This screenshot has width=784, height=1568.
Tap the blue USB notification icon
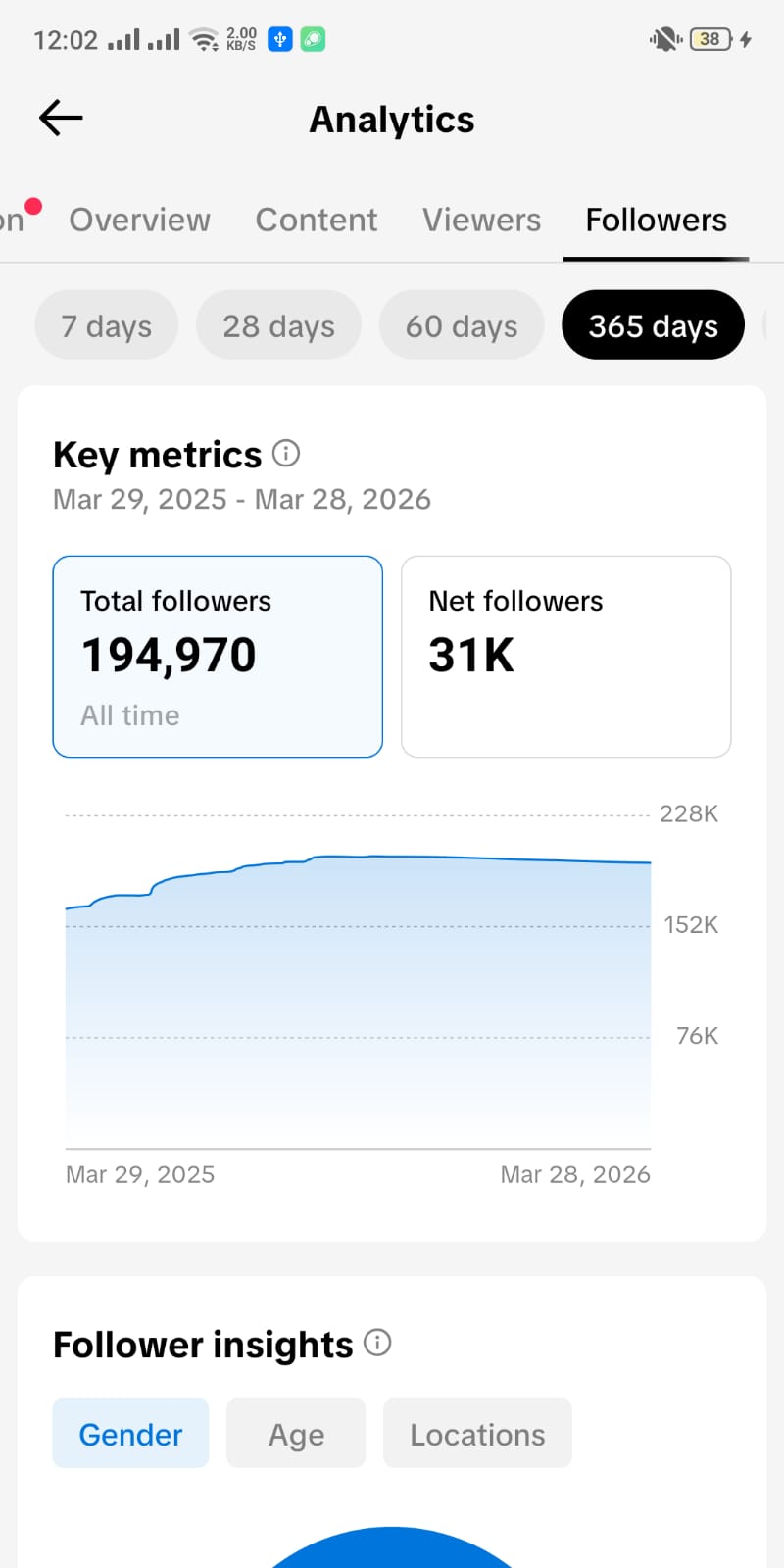click(x=280, y=39)
